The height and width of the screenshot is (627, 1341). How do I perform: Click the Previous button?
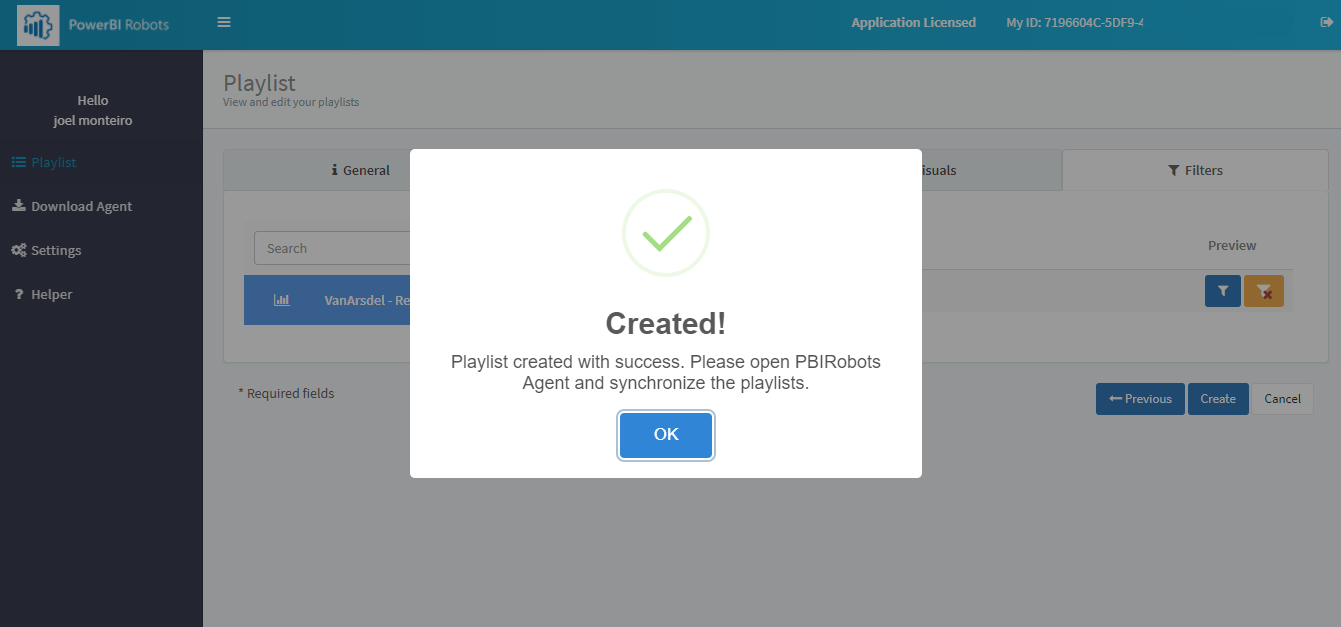(x=1140, y=399)
